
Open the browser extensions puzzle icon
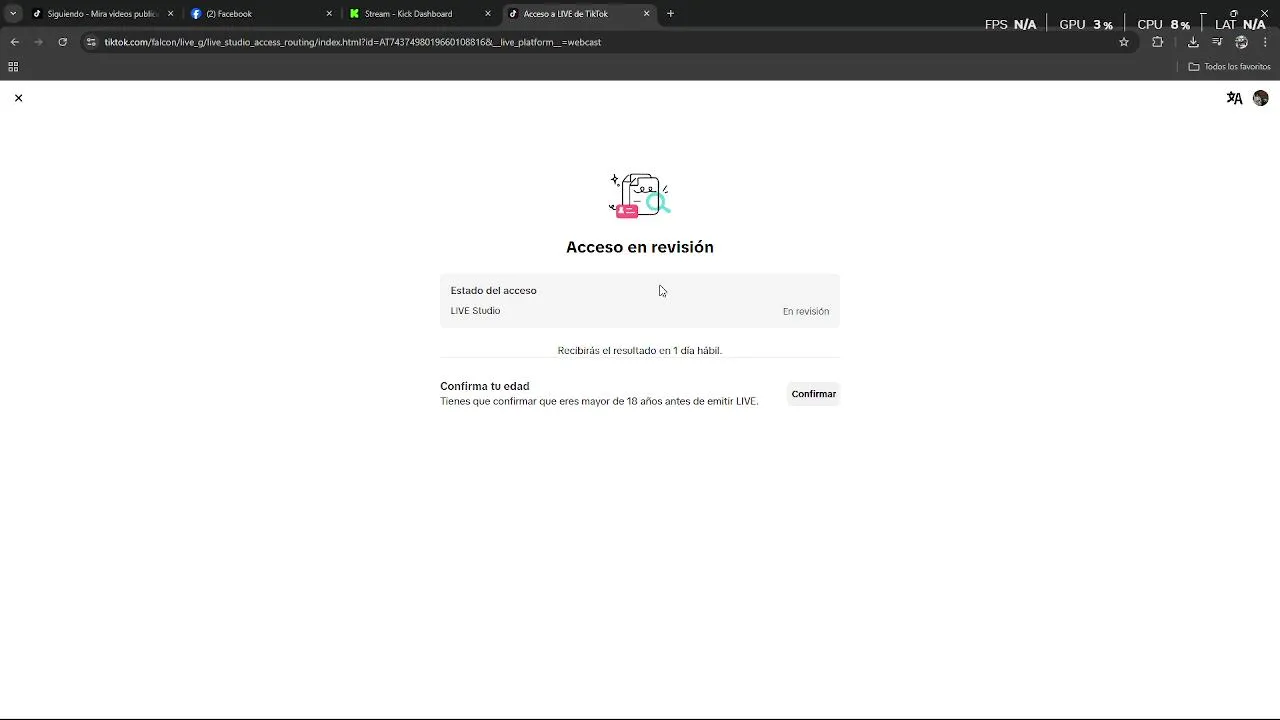coord(1158,42)
